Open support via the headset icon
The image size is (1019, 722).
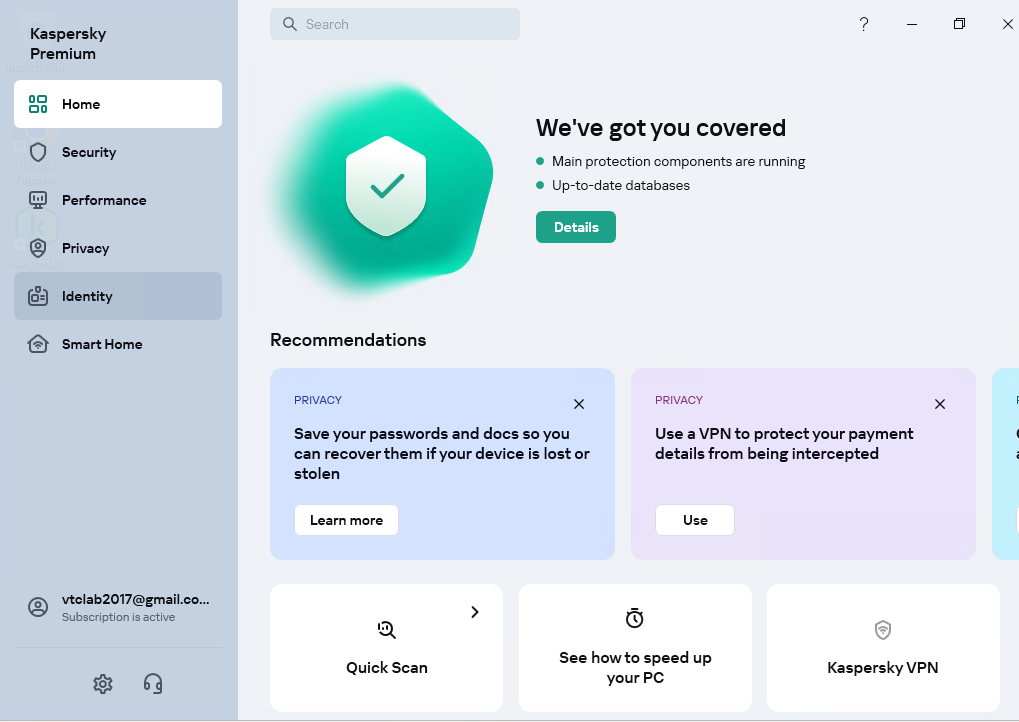[153, 684]
